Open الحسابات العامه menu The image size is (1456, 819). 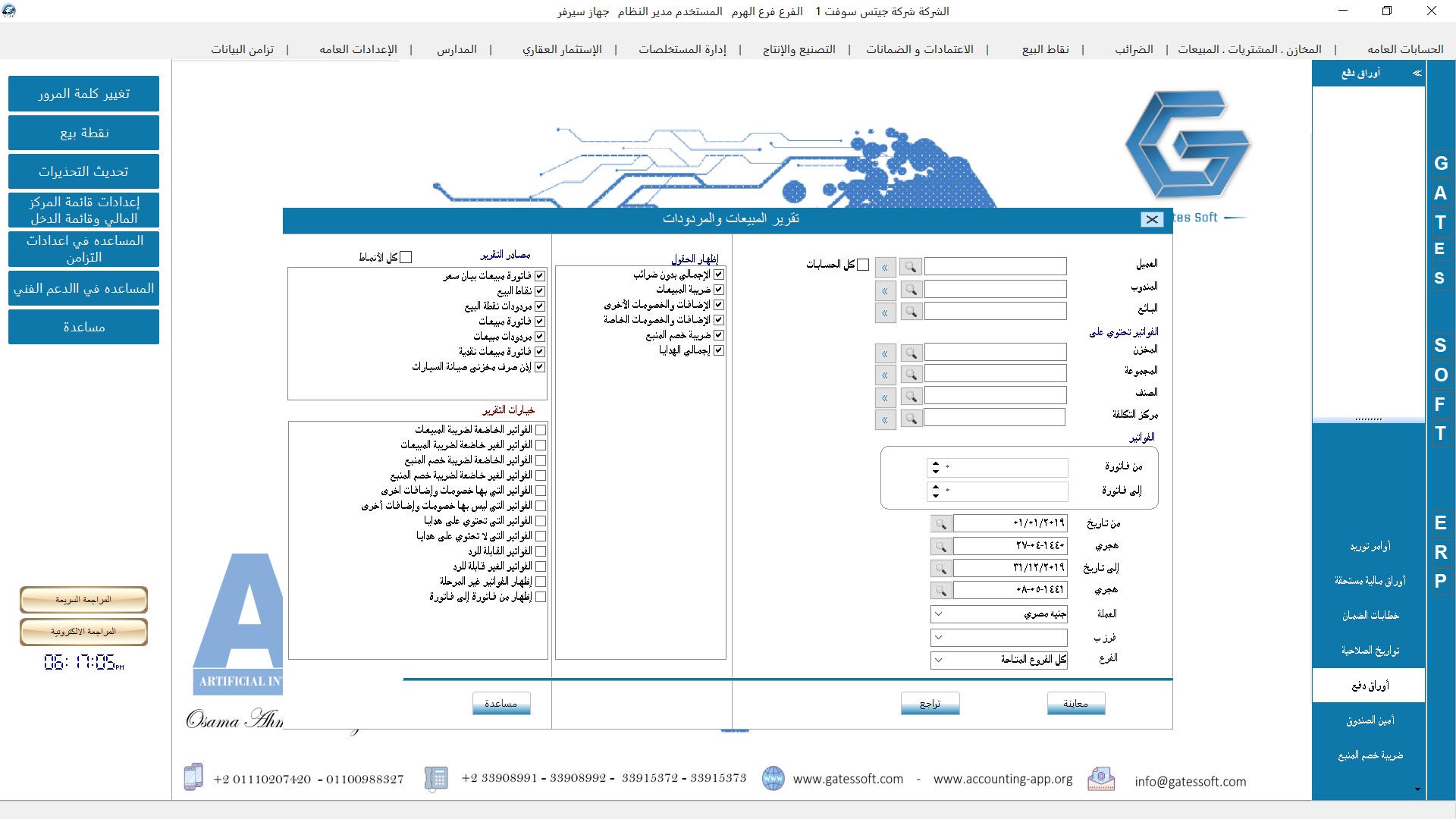(x=1405, y=49)
